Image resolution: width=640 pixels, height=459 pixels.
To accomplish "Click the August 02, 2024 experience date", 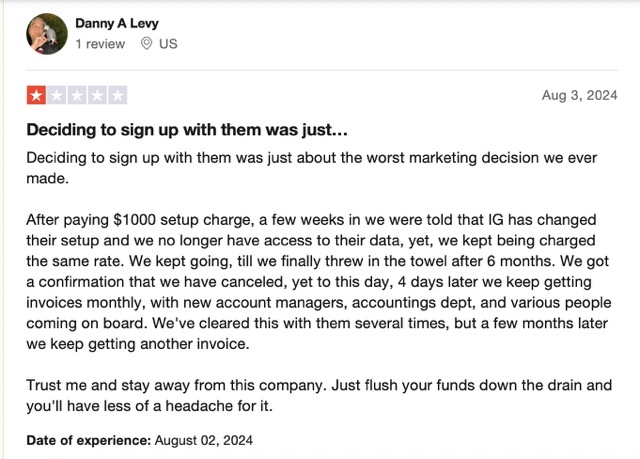I will tap(204, 441).
